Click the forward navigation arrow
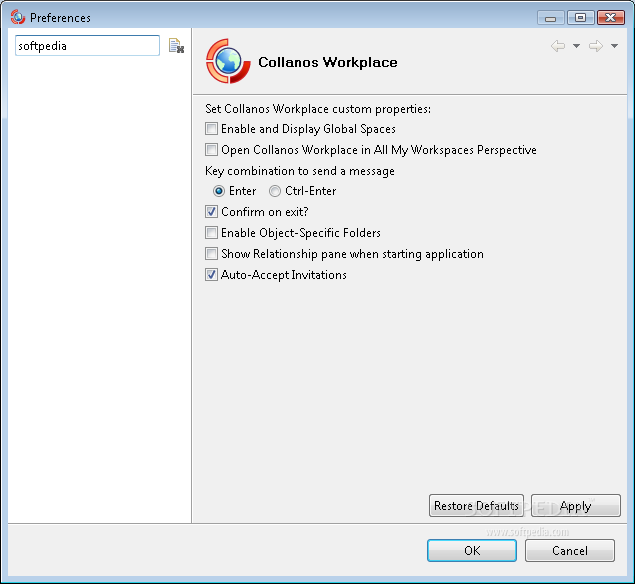Image resolution: width=635 pixels, height=584 pixels. (x=596, y=46)
